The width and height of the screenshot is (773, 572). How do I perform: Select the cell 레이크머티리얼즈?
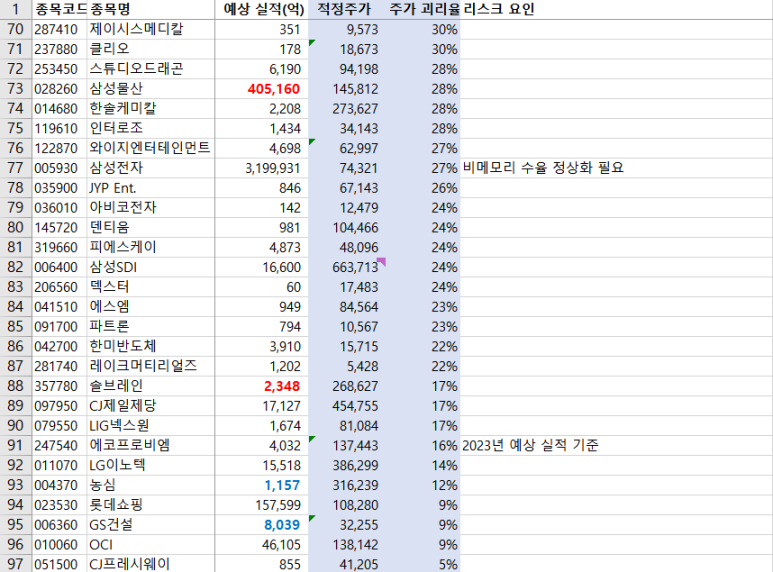click(x=151, y=366)
